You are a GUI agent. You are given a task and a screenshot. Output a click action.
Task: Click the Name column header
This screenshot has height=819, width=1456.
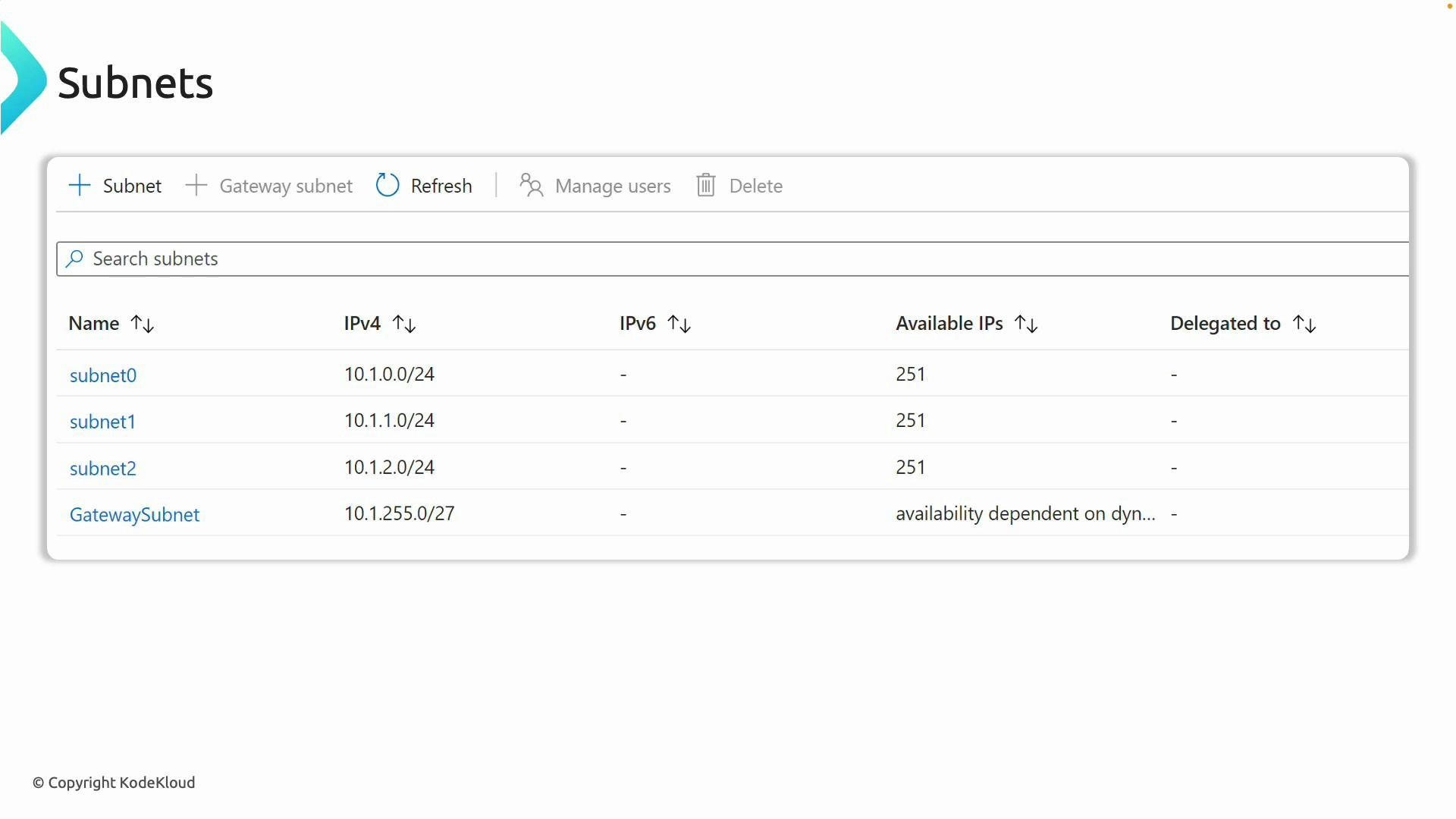[93, 323]
